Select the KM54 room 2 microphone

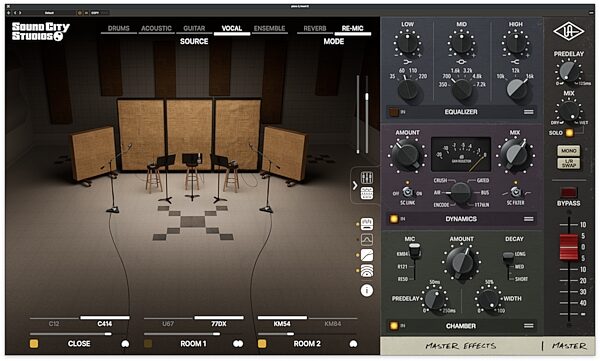coord(282,324)
